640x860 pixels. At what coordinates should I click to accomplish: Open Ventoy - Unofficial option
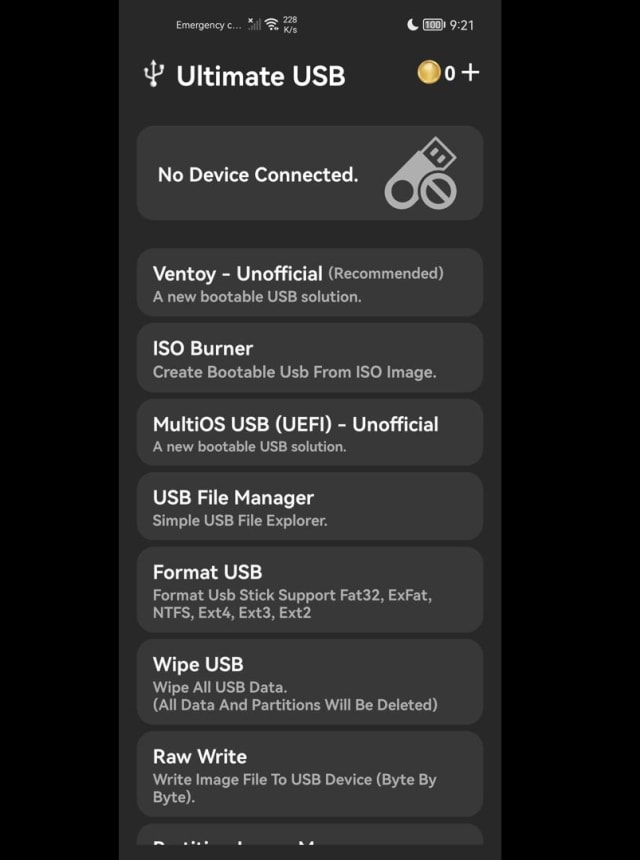coord(310,282)
